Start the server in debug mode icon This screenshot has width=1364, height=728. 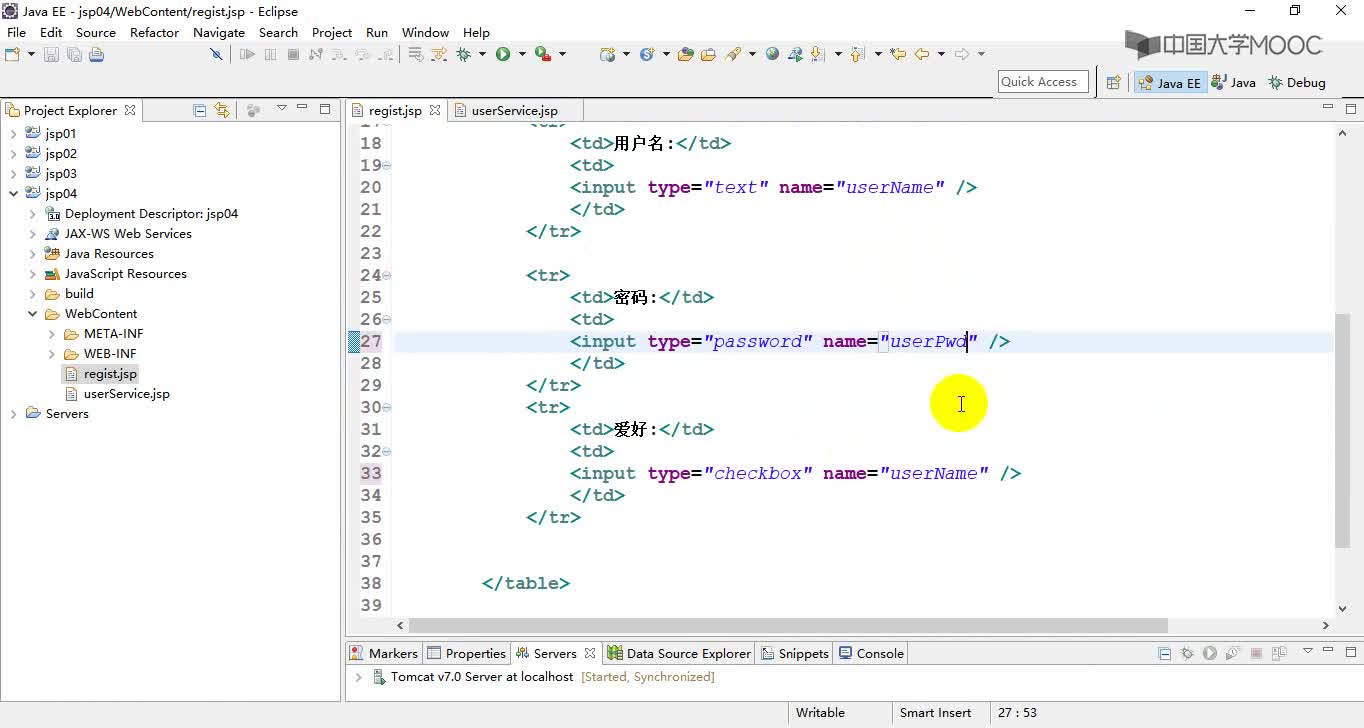point(1187,653)
